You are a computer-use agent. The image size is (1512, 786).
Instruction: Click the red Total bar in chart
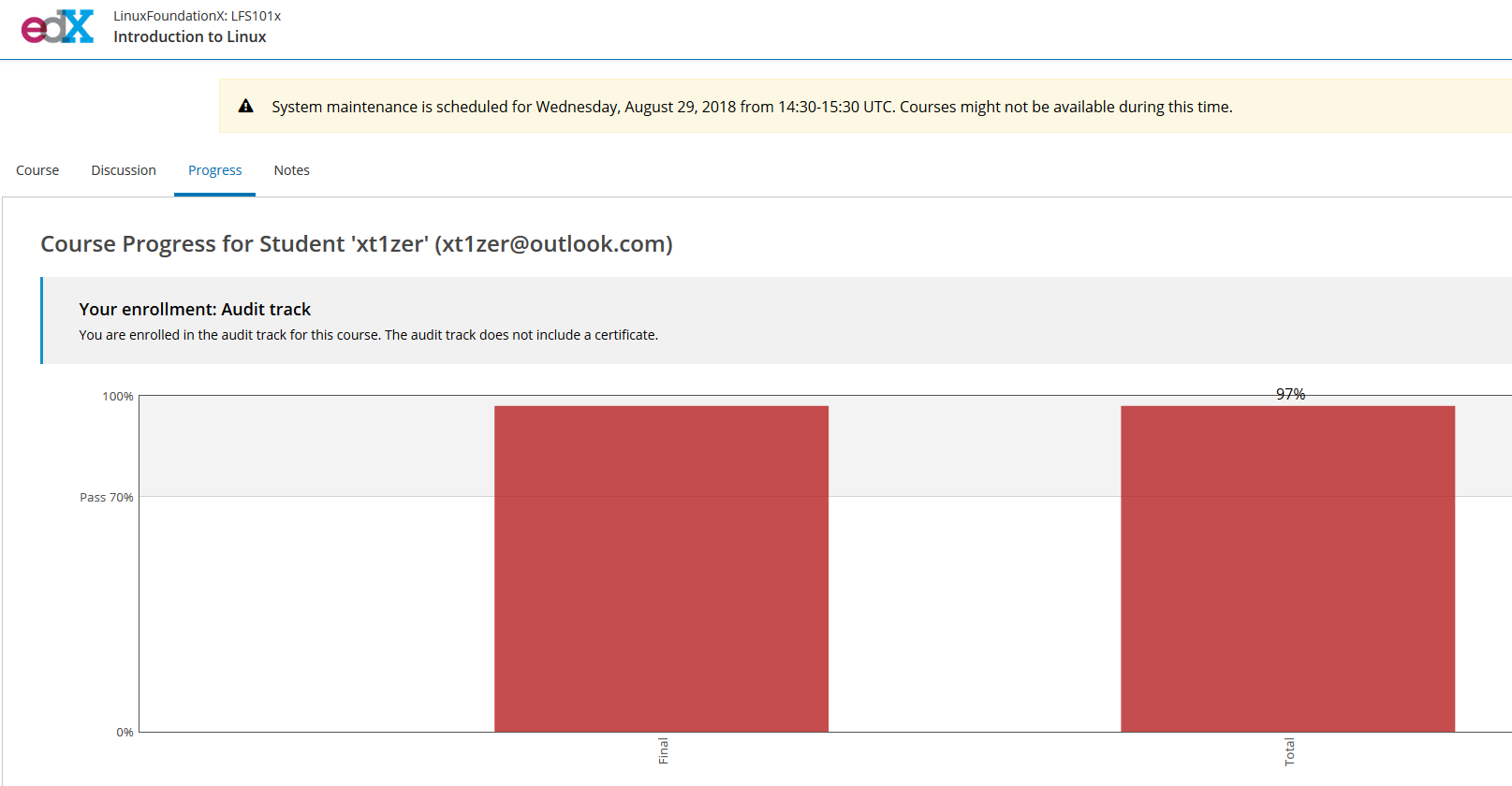pyautogui.click(x=1287, y=568)
